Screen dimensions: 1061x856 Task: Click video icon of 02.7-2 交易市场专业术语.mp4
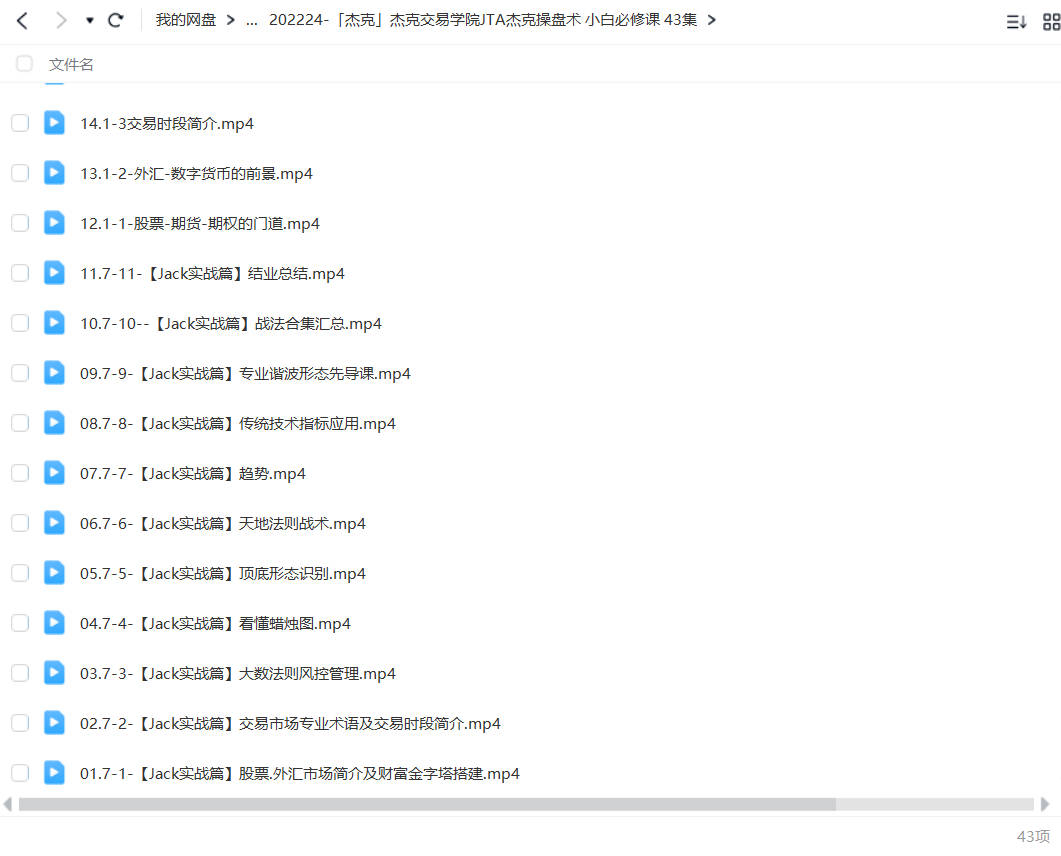point(54,723)
